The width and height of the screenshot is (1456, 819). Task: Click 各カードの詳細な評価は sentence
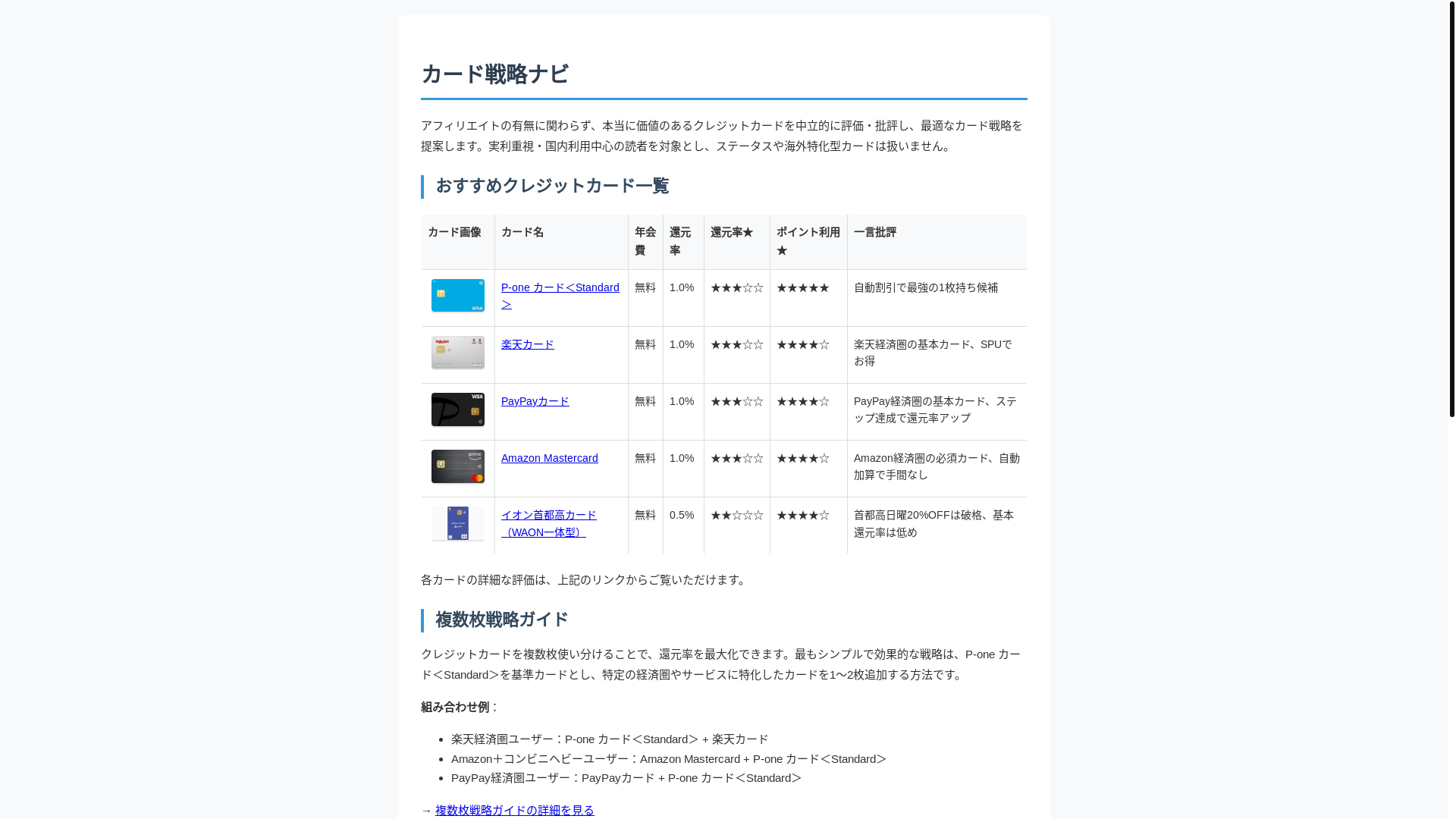pyautogui.click(x=584, y=579)
